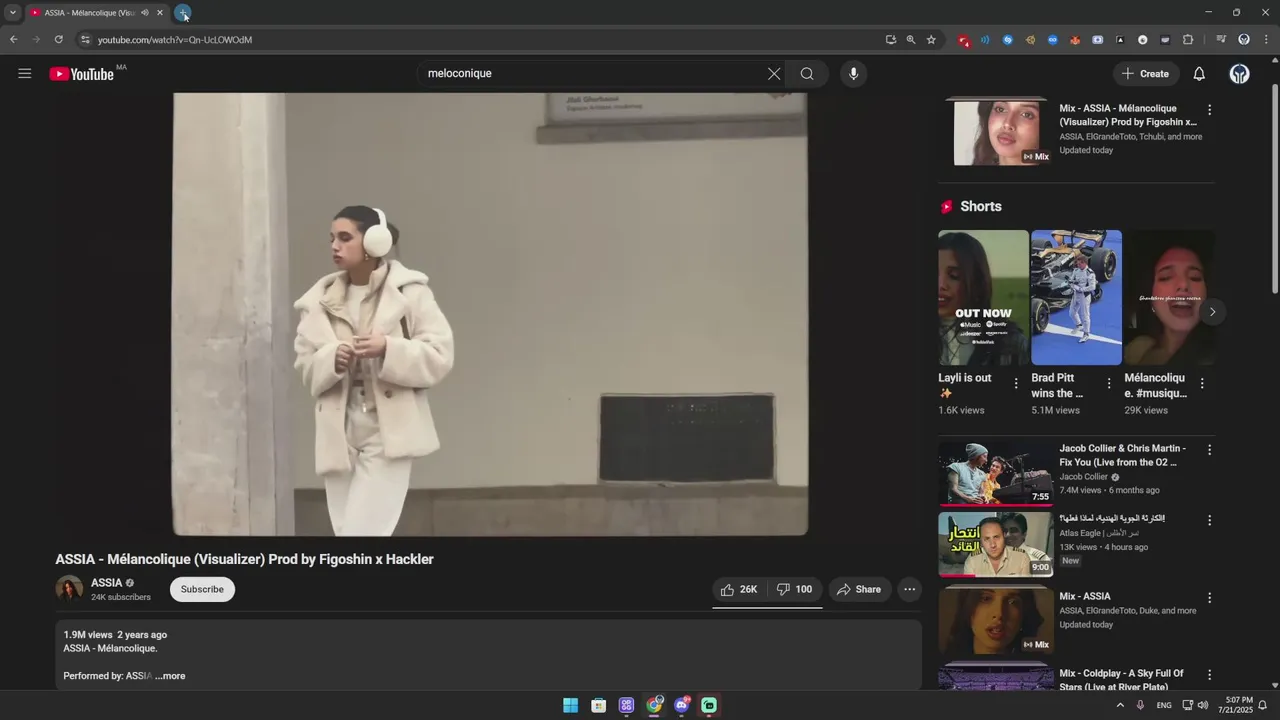This screenshot has height=720, width=1280.
Task: Show hidden system tray icons
Action: coord(1120,706)
